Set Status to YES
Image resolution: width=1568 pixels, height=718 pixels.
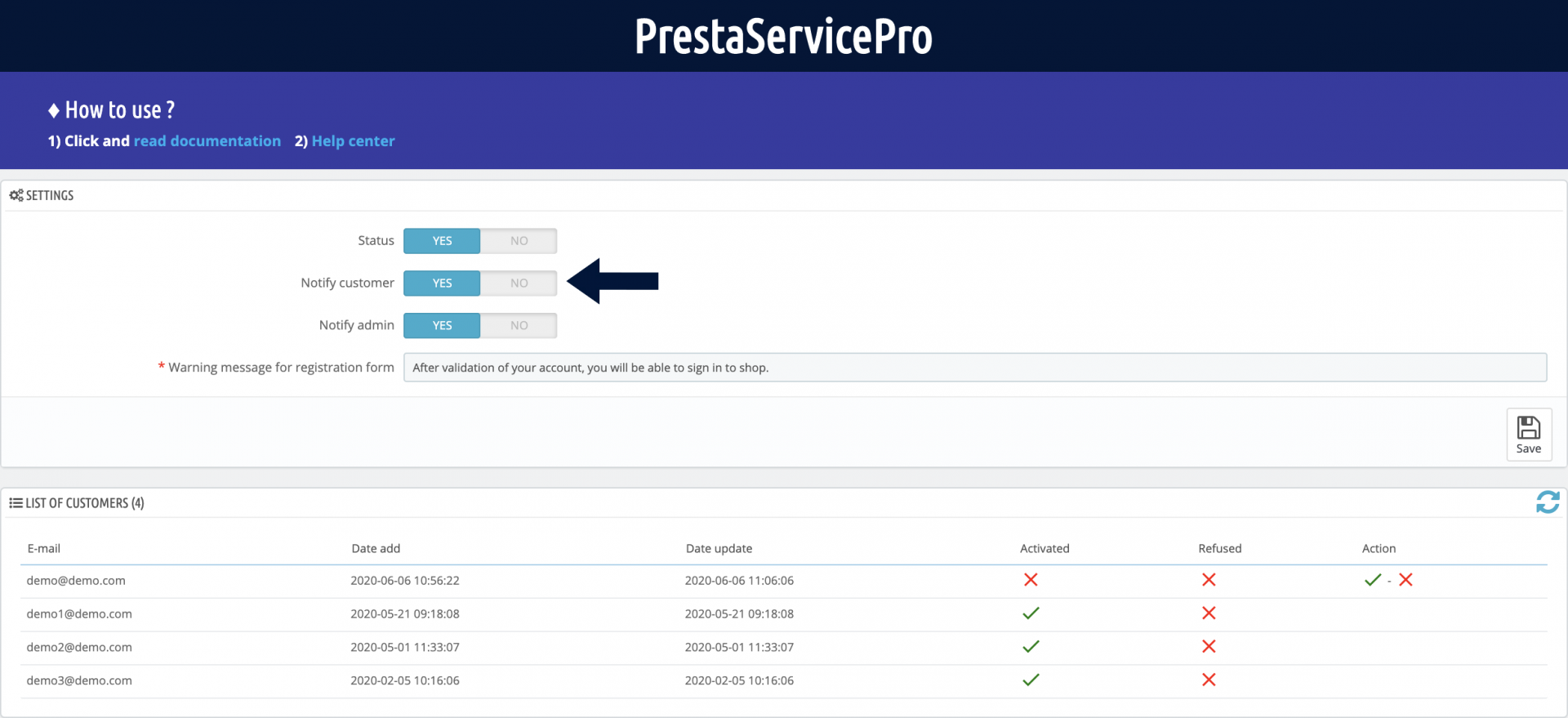coord(442,241)
